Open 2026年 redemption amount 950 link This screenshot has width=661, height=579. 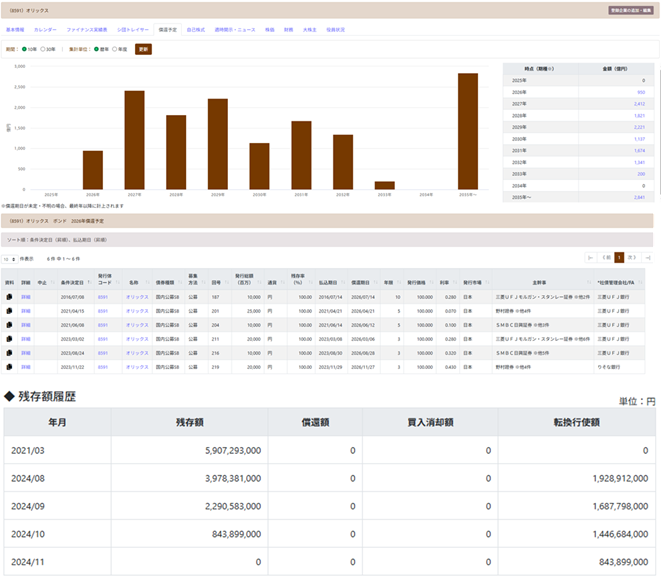pyautogui.click(x=641, y=92)
